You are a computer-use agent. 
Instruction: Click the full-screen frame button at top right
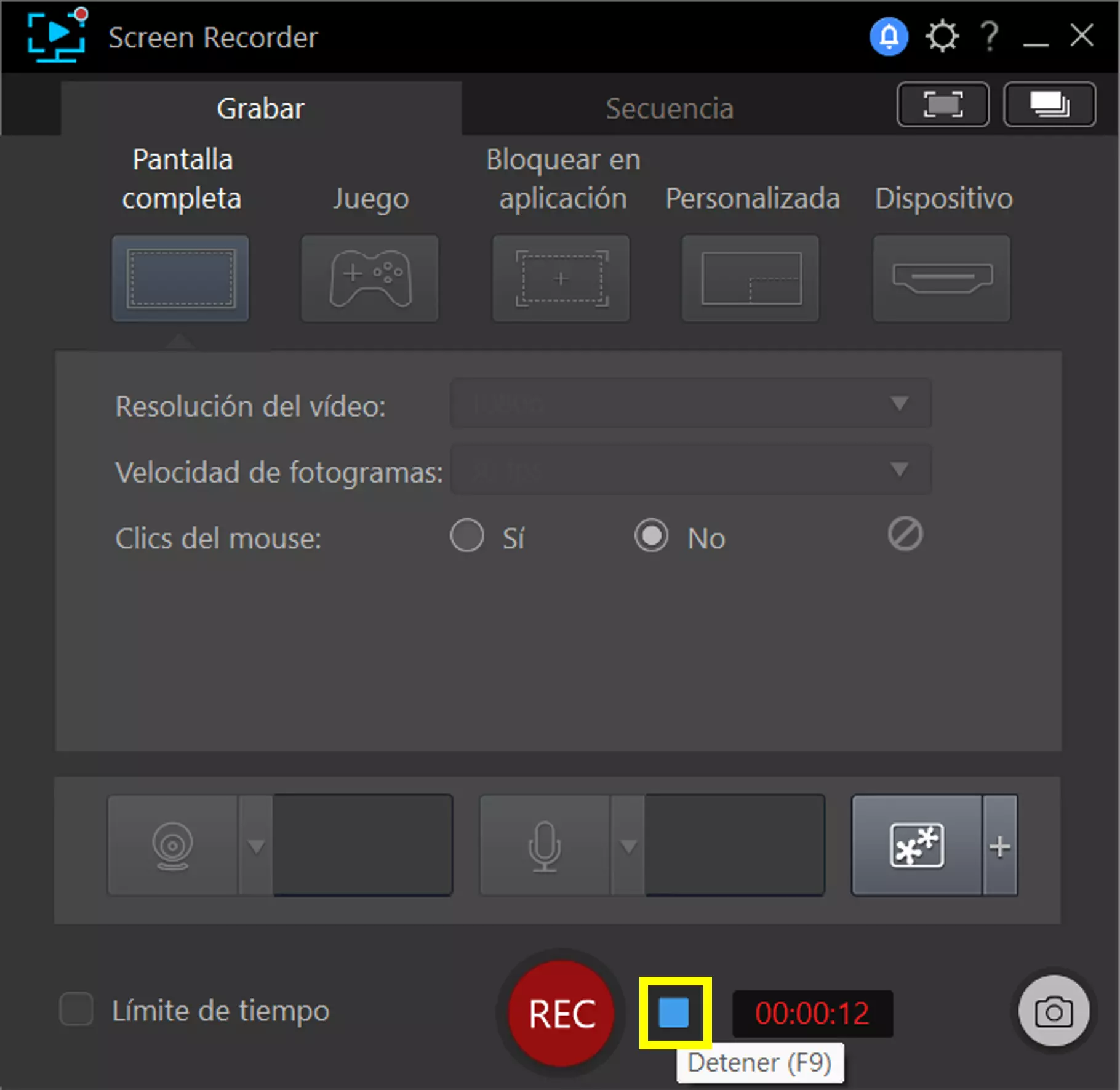[943, 104]
